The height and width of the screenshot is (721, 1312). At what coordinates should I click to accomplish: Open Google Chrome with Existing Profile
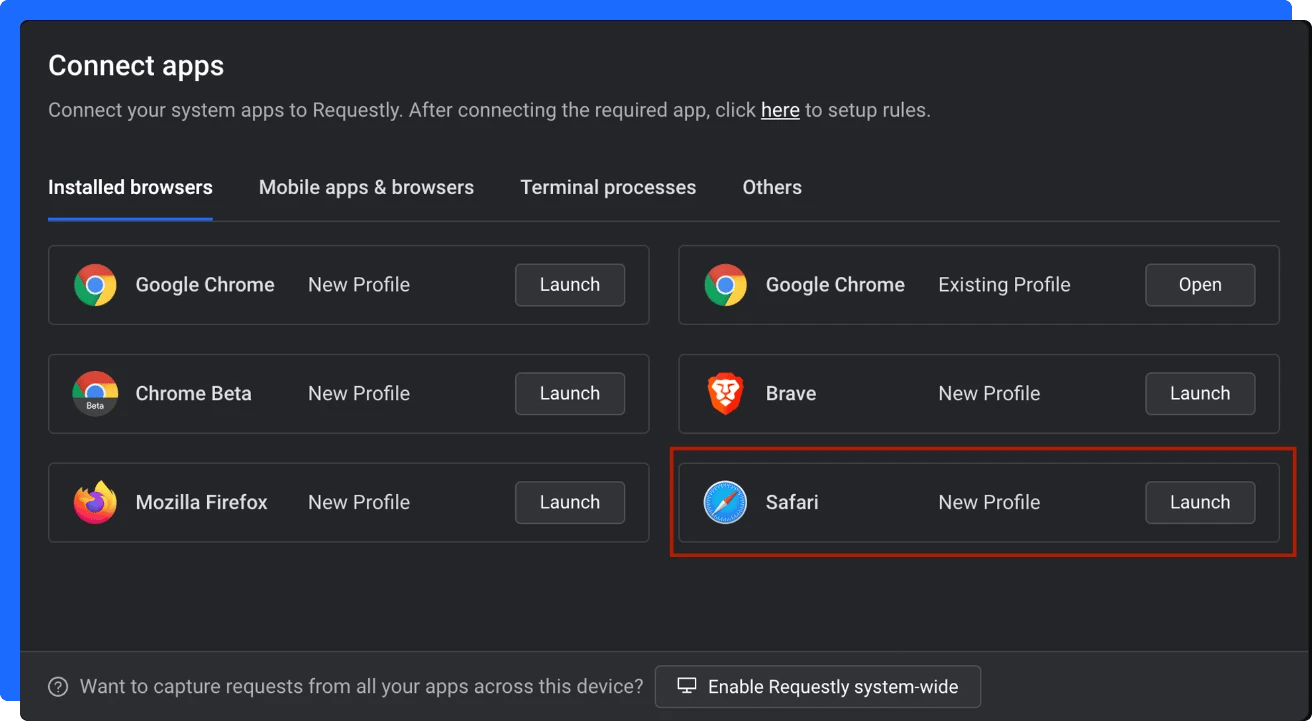pyautogui.click(x=1200, y=285)
